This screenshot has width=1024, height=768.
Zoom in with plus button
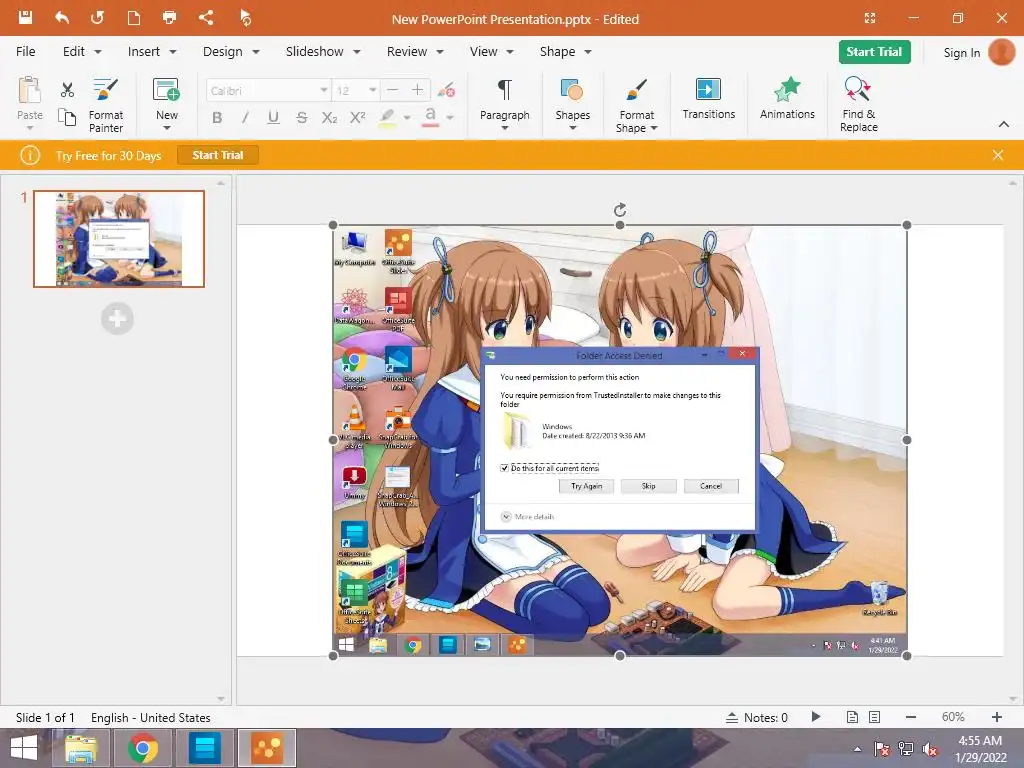[997, 717]
